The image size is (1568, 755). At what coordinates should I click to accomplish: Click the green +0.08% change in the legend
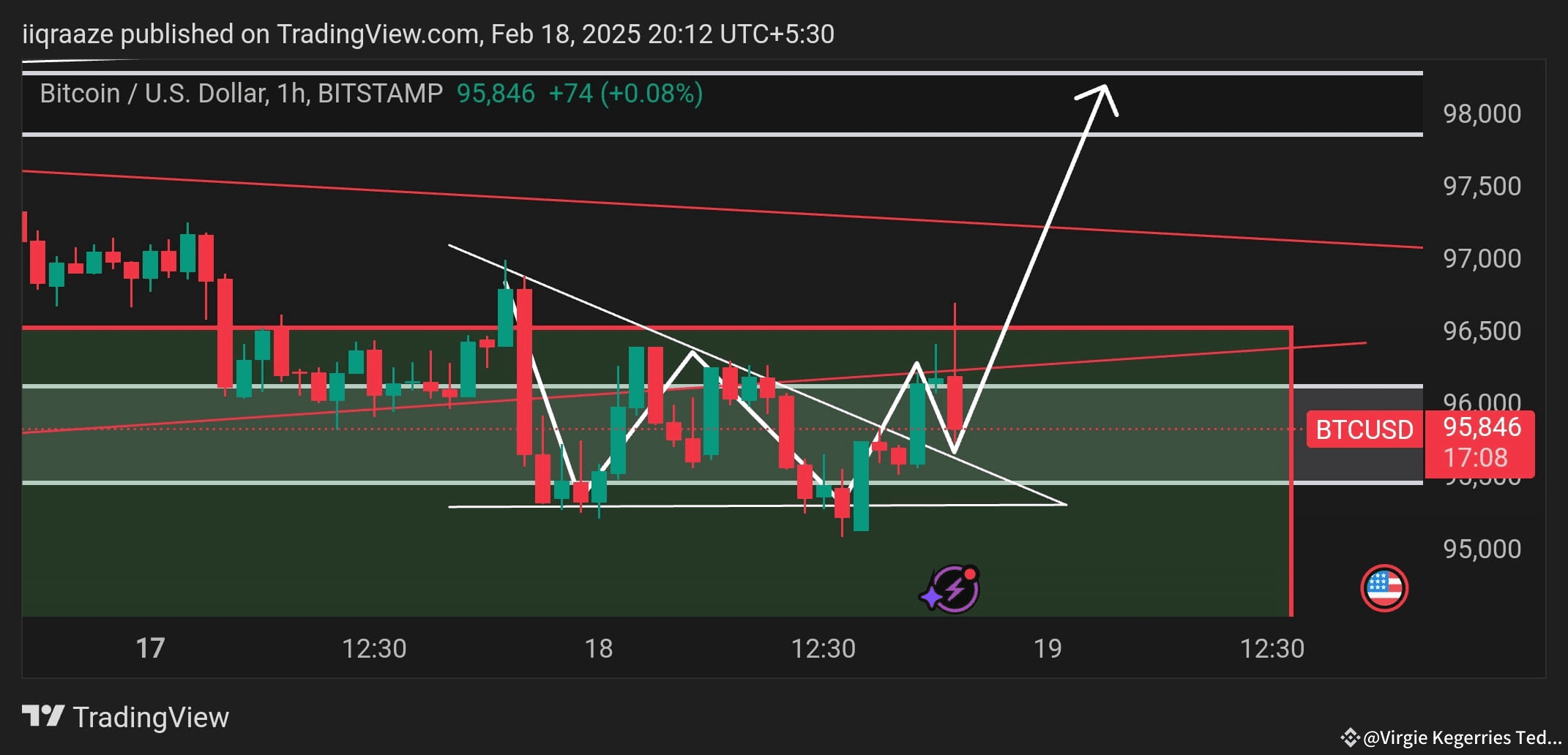(x=653, y=93)
